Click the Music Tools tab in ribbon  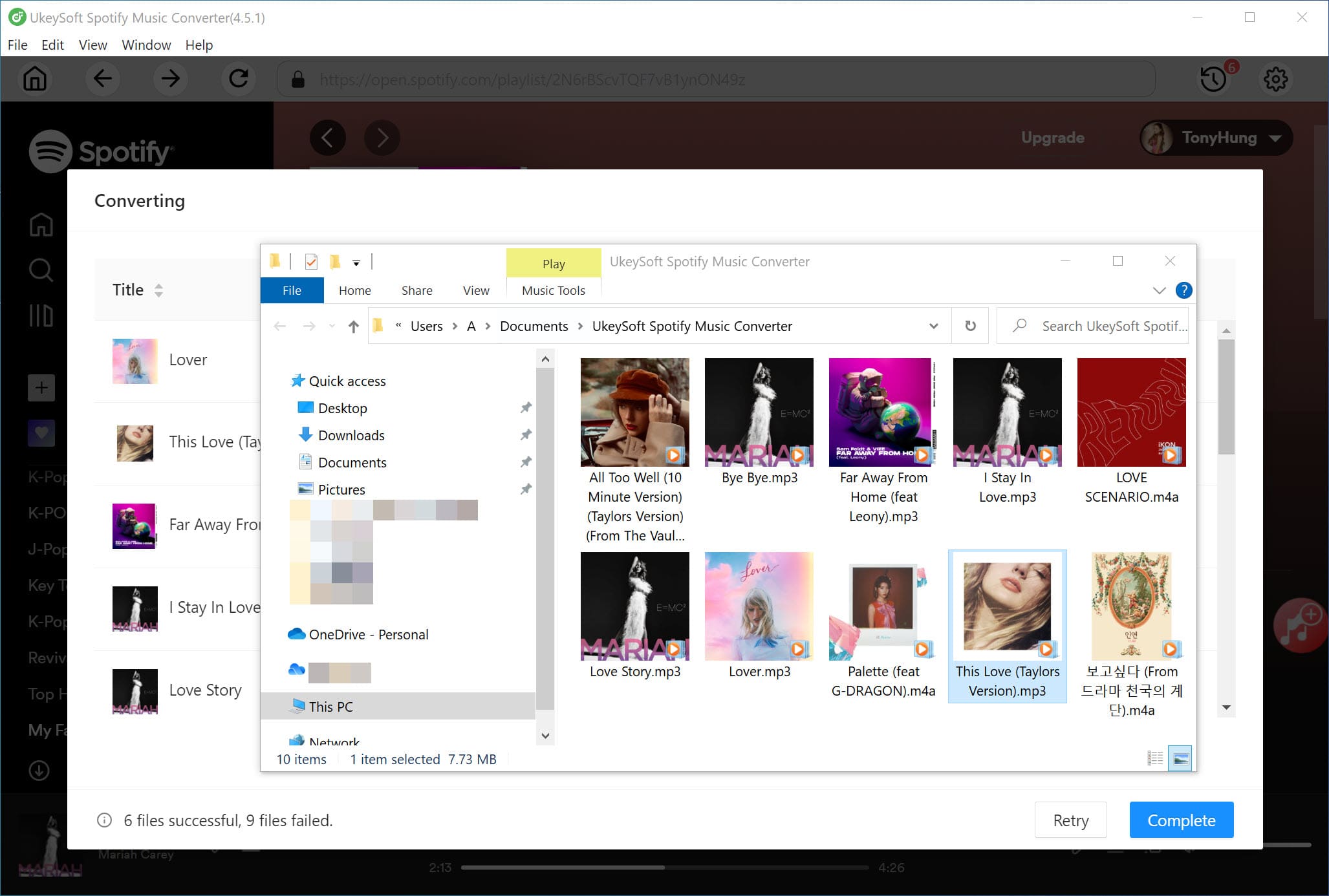pos(553,290)
